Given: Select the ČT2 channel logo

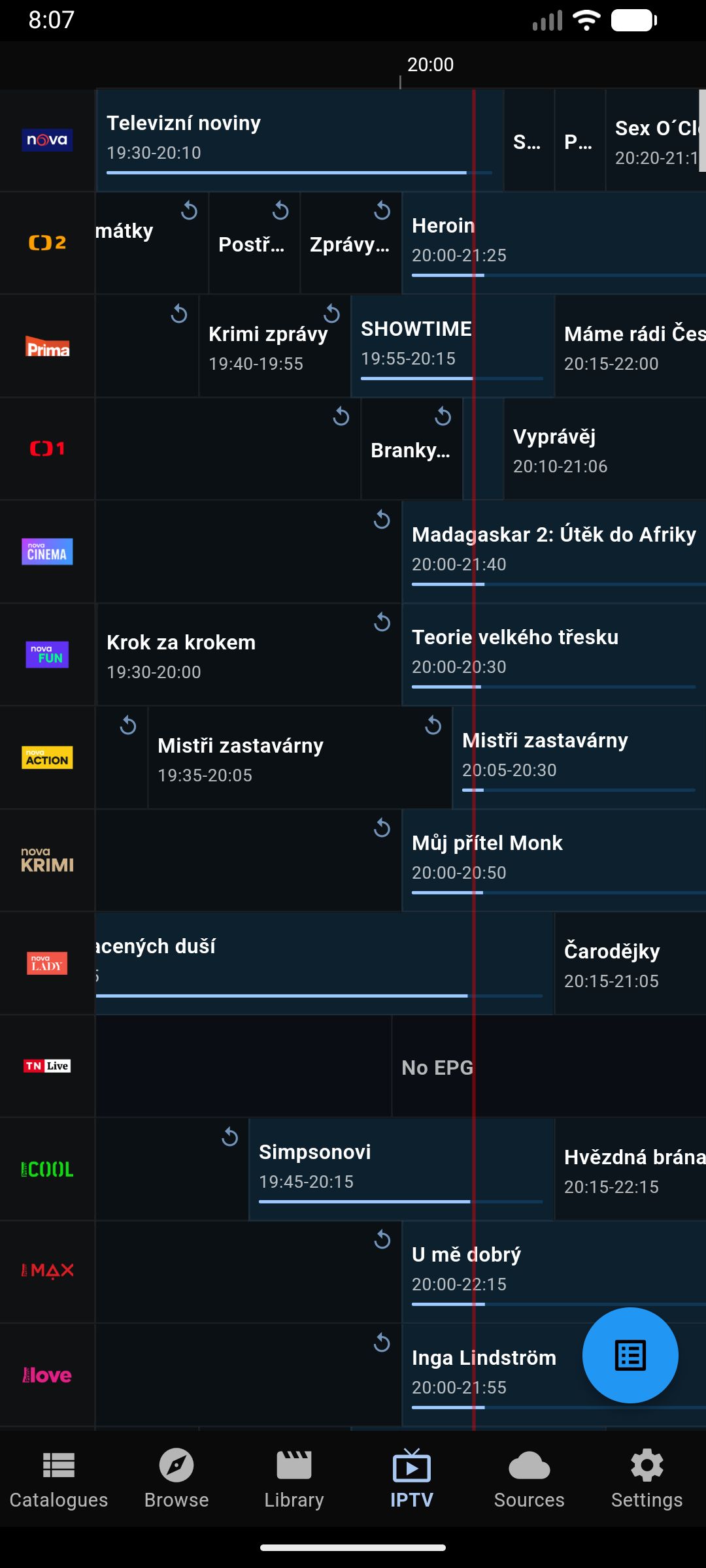Looking at the screenshot, I should pos(46,243).
